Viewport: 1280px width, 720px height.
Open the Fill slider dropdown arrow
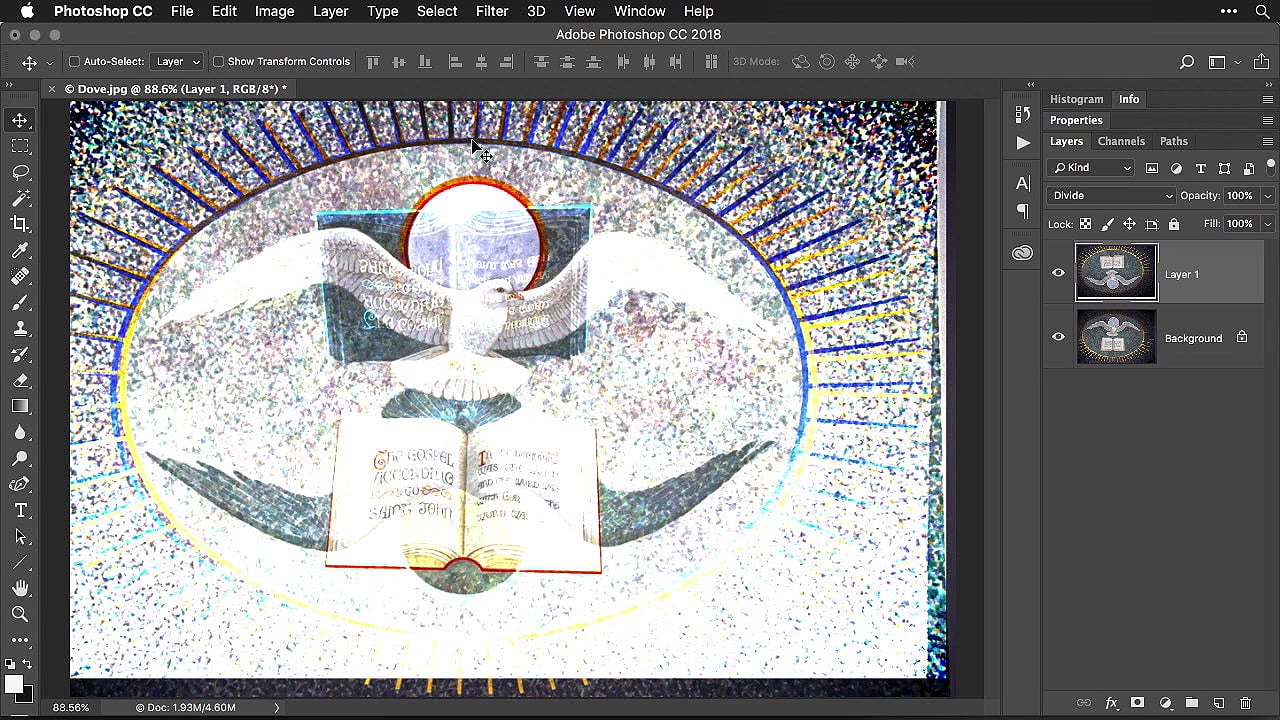click(1267, 224)
